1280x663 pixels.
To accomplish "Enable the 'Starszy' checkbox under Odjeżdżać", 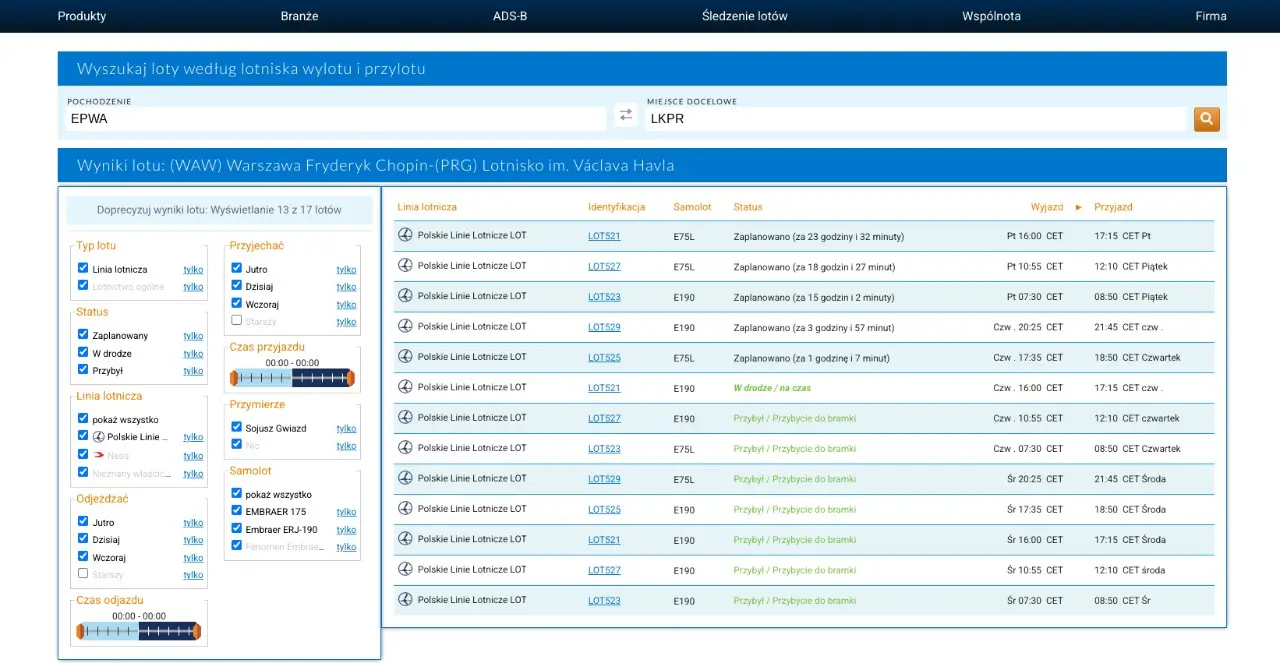I will click(x=83, y=574).
